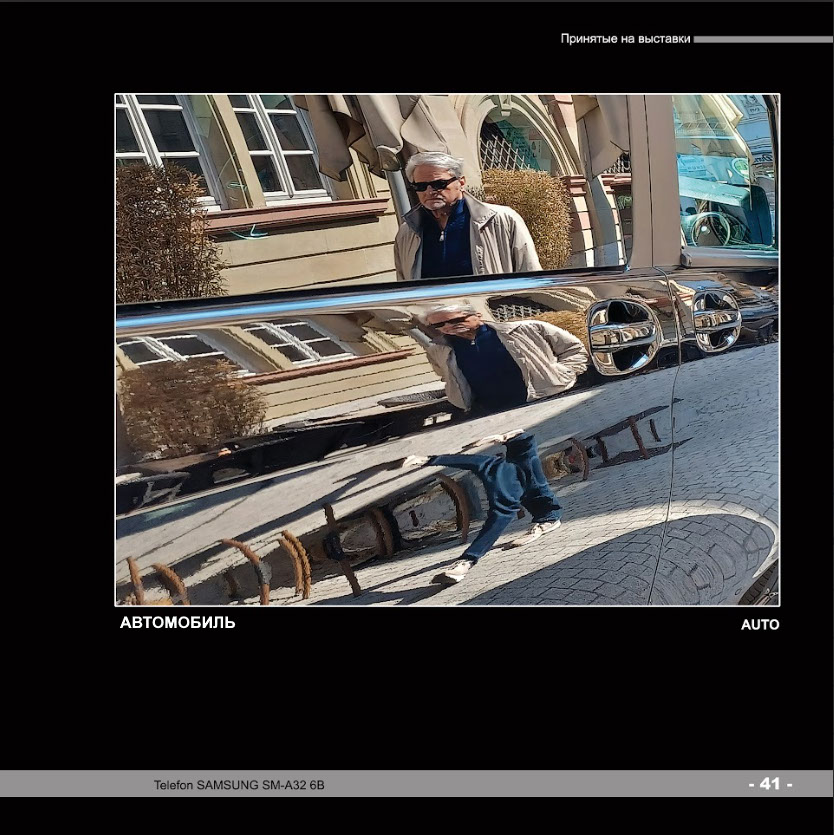Click the footer text 'Telefon SAMSUNG SM-A32 6B'
The image size is (834, 835).
[x=239, y=785]
